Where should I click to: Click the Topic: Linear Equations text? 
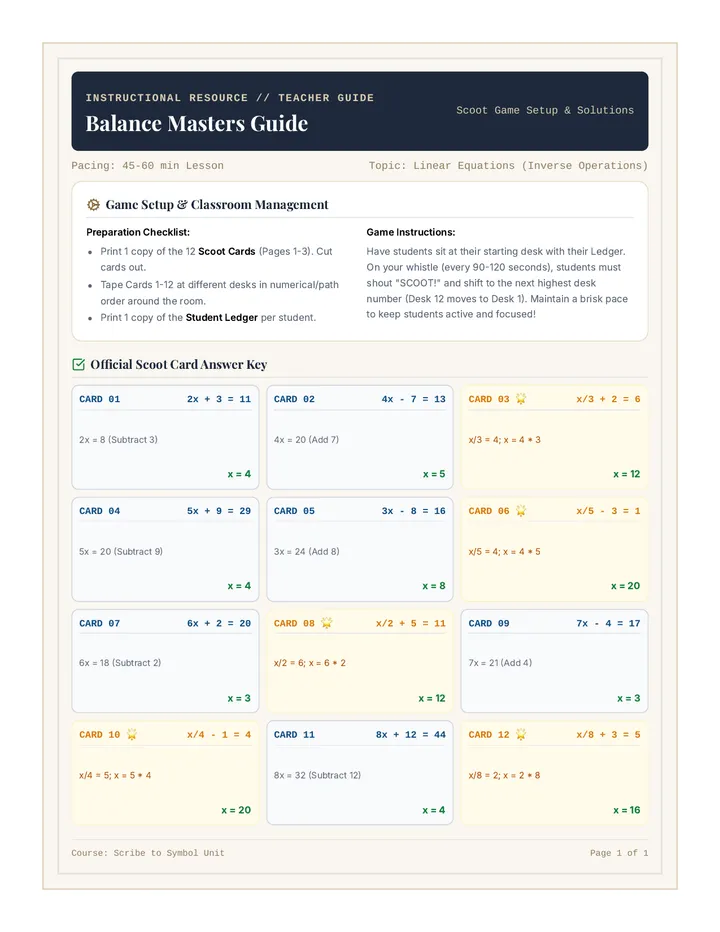point(508,165)
